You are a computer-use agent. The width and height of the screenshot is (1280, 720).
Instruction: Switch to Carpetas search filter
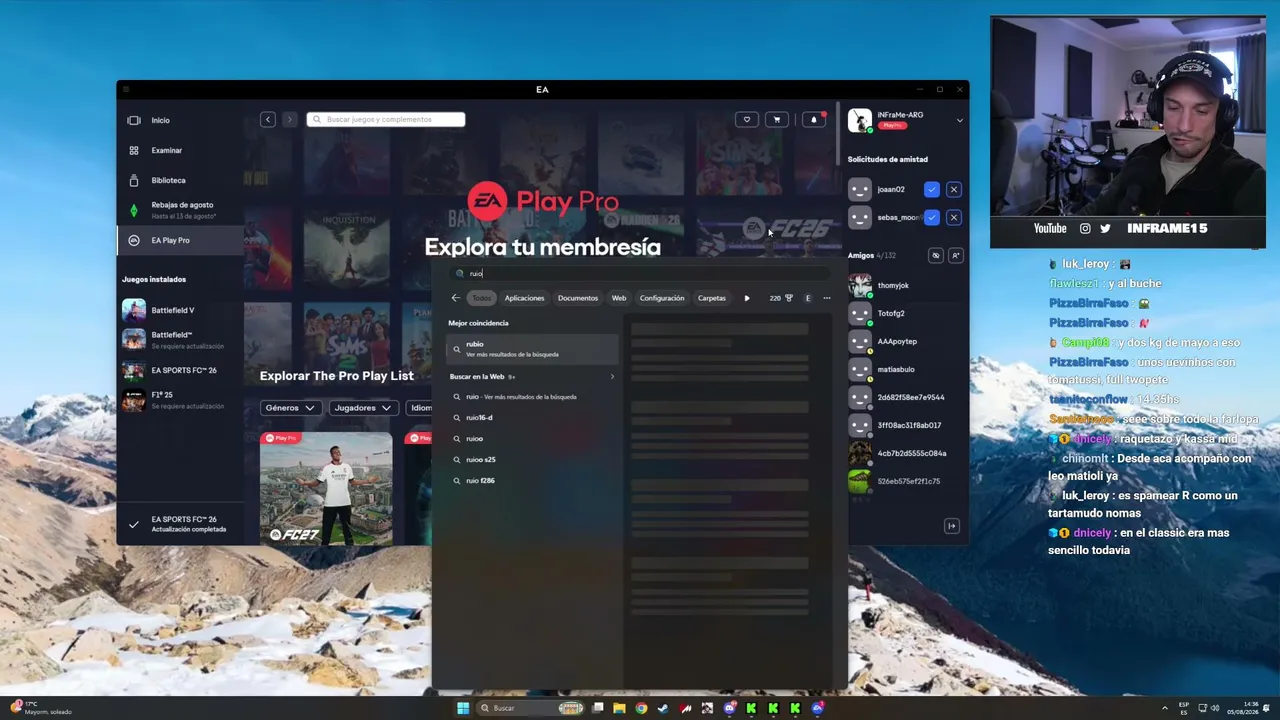tap(712, 298)
